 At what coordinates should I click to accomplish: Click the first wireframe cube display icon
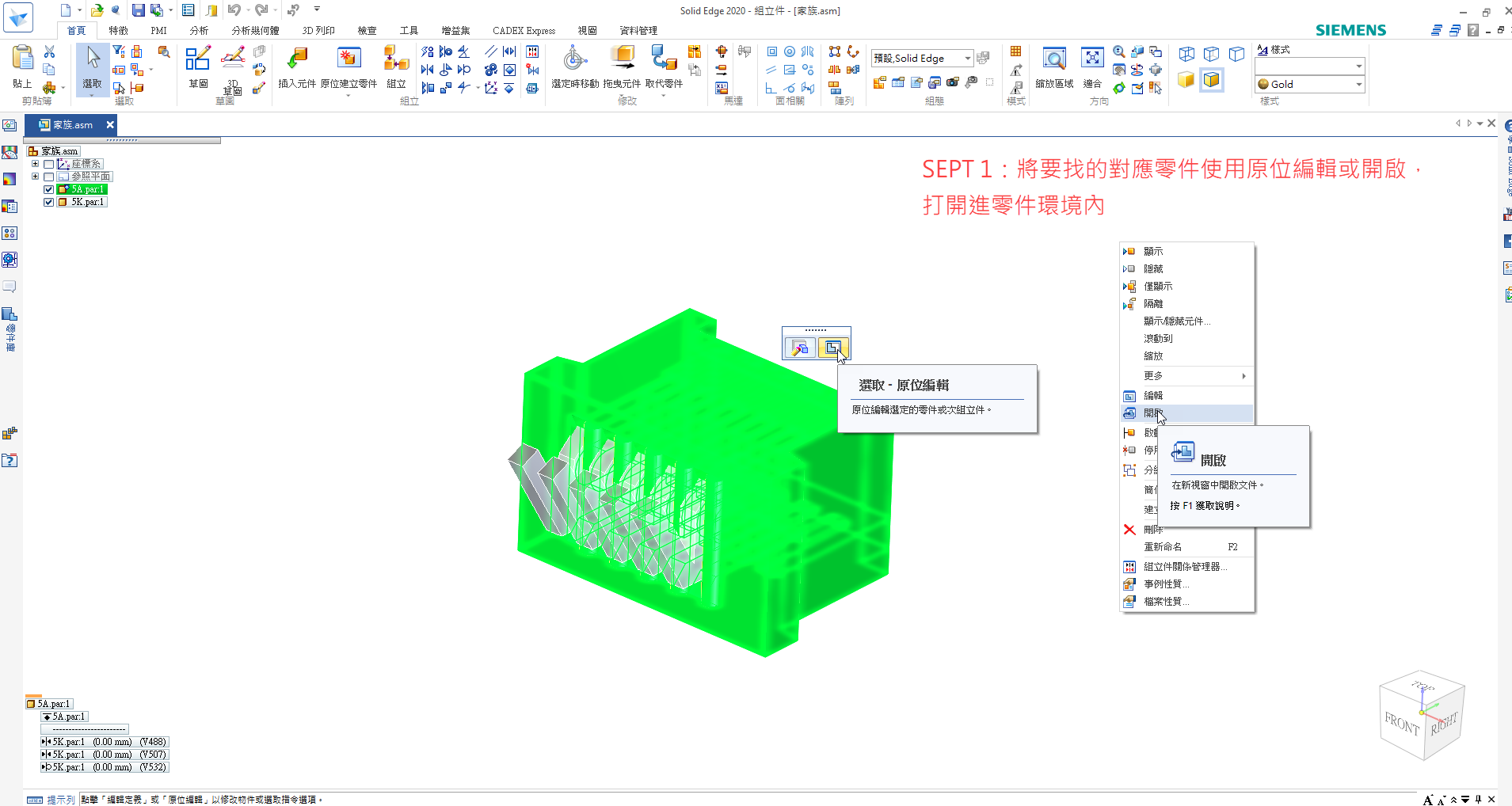1186,54
